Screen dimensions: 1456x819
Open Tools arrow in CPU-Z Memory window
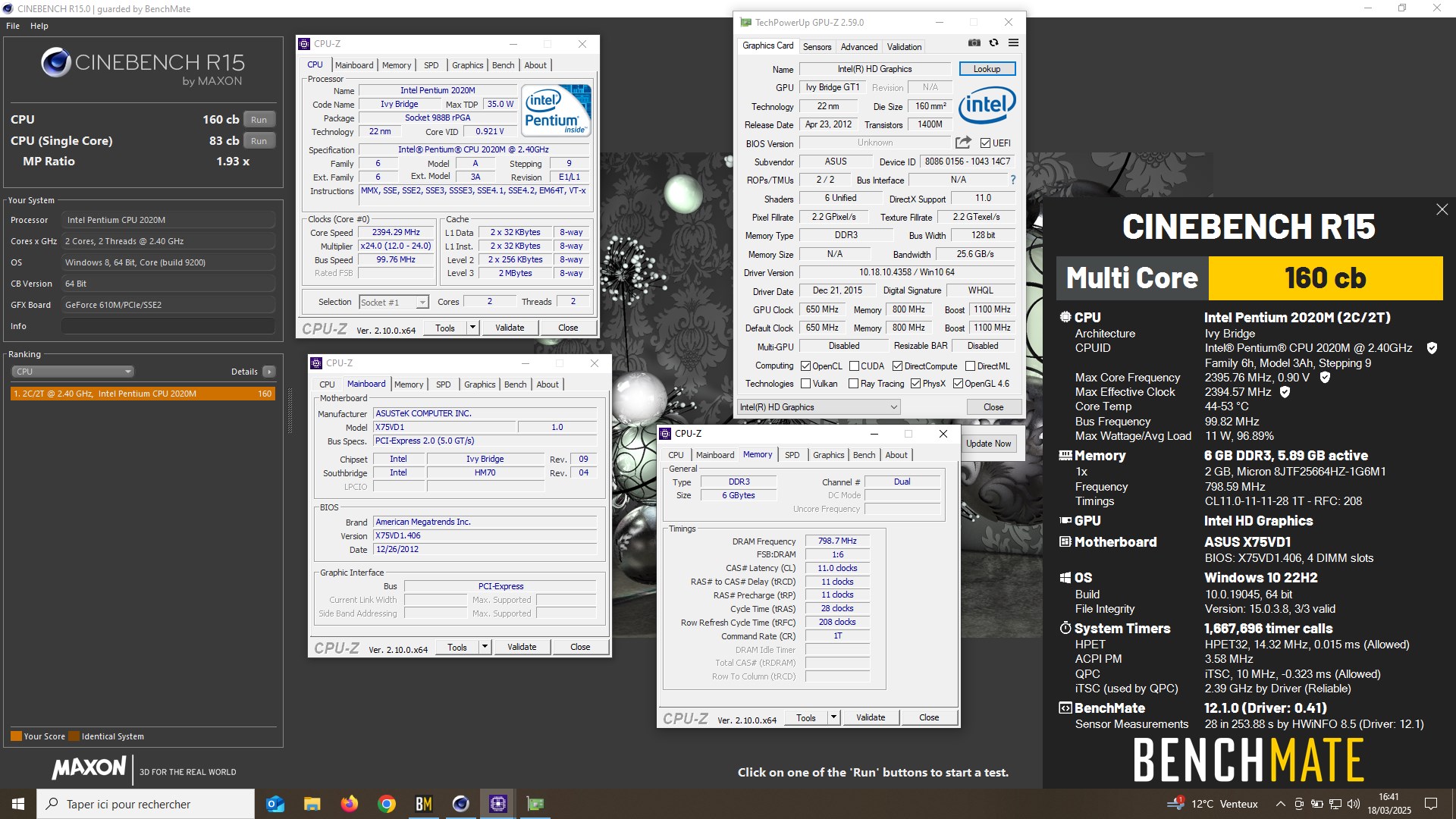[x=833, y=717]
